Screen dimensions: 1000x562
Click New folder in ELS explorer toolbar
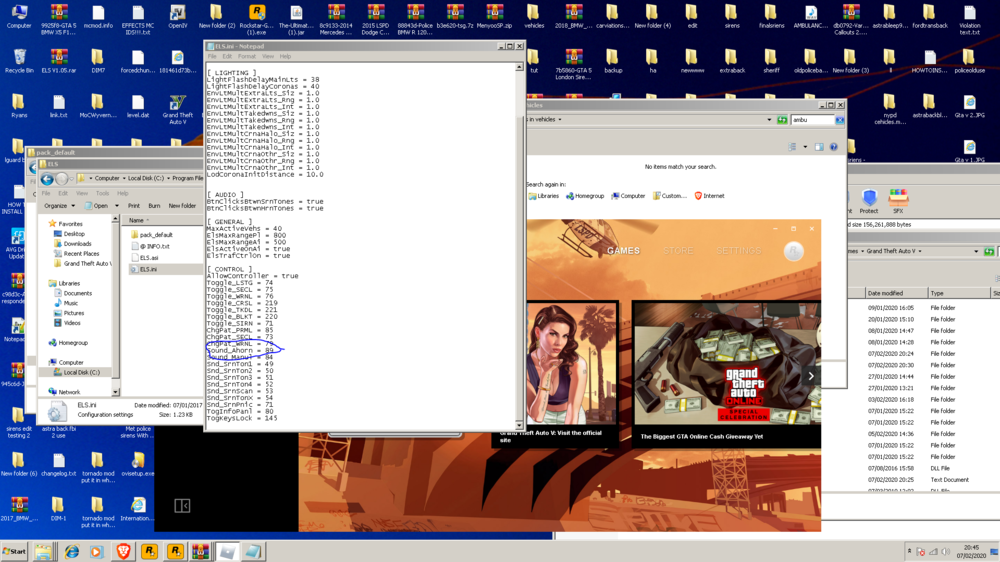pyautogui.click(x=182, y=206)
